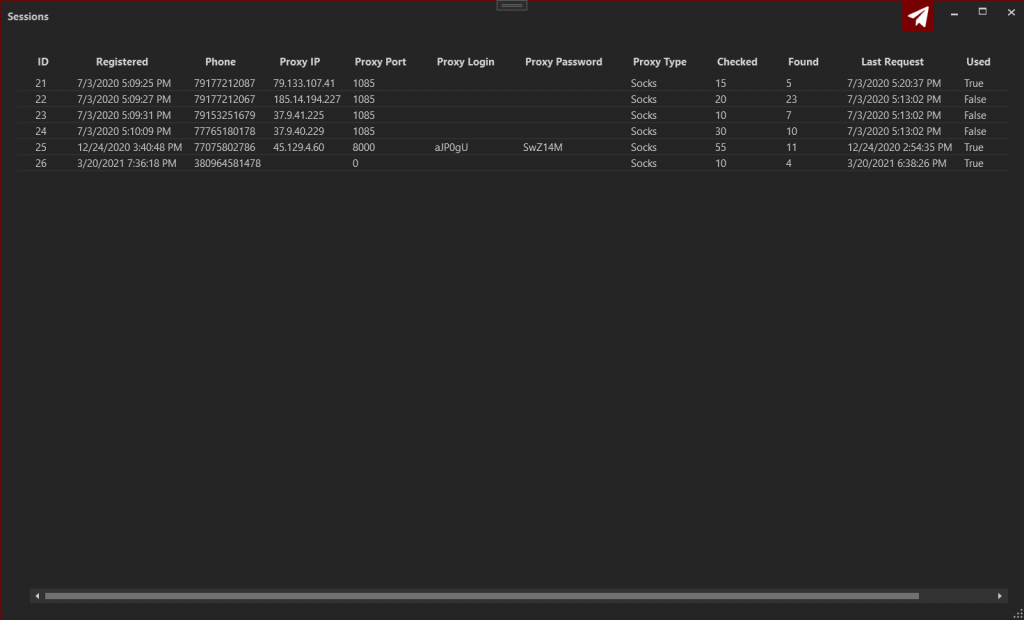Click Used value False in row 22
Screen dimensions: 1024x620
pos(975,99)
